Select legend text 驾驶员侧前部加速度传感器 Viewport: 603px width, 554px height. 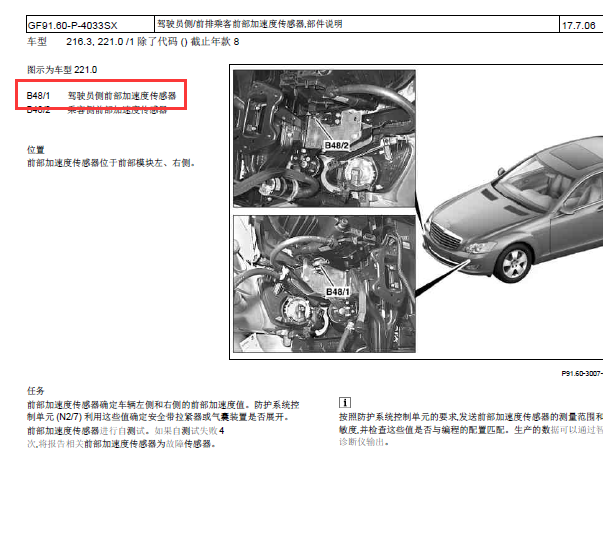click(x=122, y=96)
